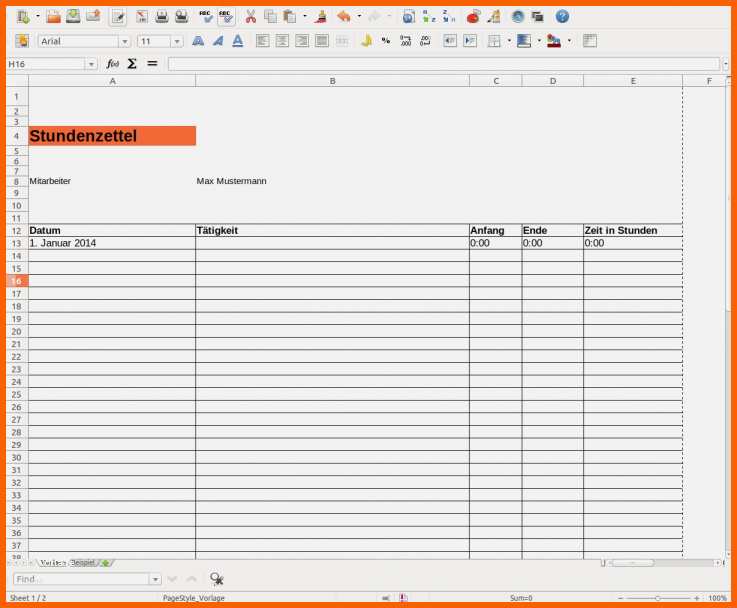Click the New document icon
This screenshot has height=608, width=737.
[23, 17]
